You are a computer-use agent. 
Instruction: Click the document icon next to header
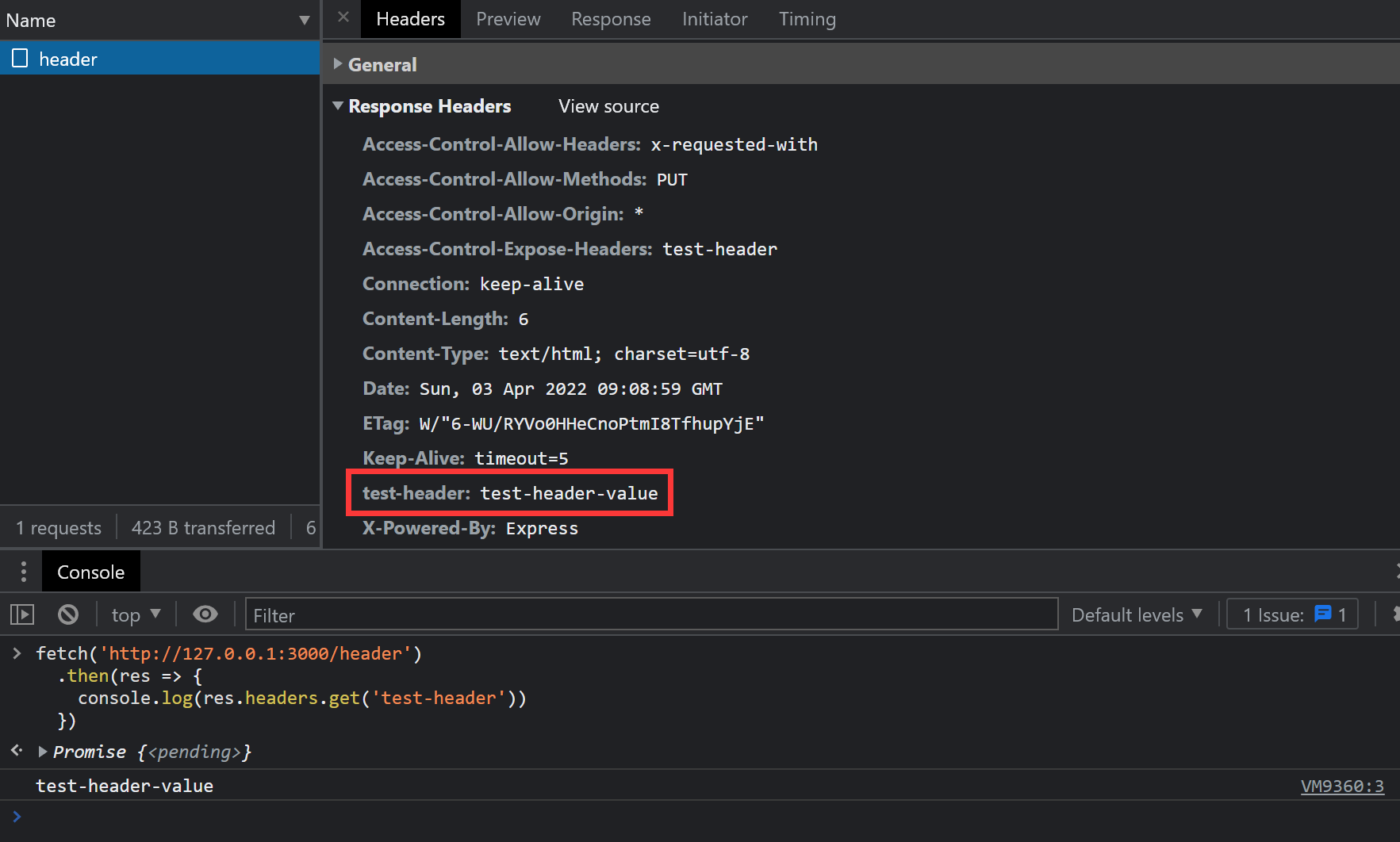[x=20, y=59]
